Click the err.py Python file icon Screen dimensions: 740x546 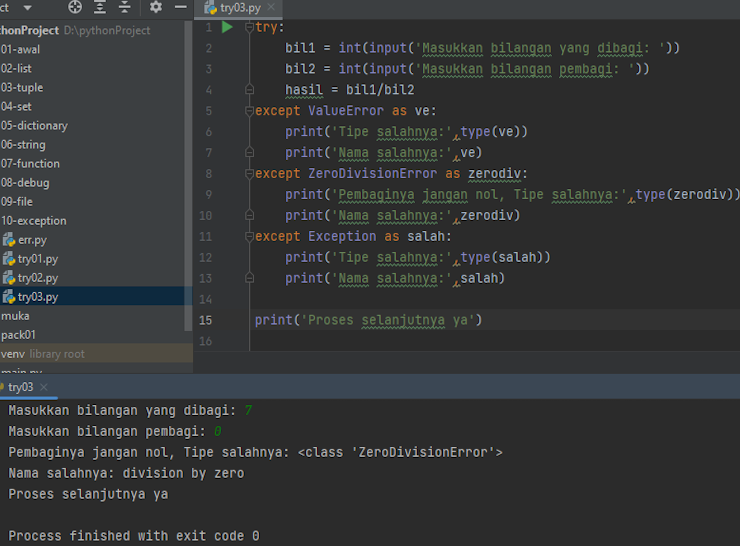(9, 240)
